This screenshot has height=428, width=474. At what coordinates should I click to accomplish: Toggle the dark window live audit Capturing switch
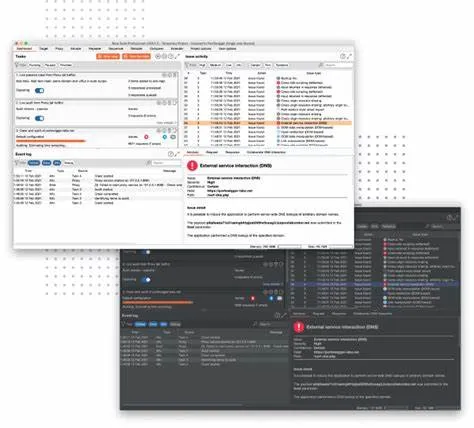(x=146, y=279)
